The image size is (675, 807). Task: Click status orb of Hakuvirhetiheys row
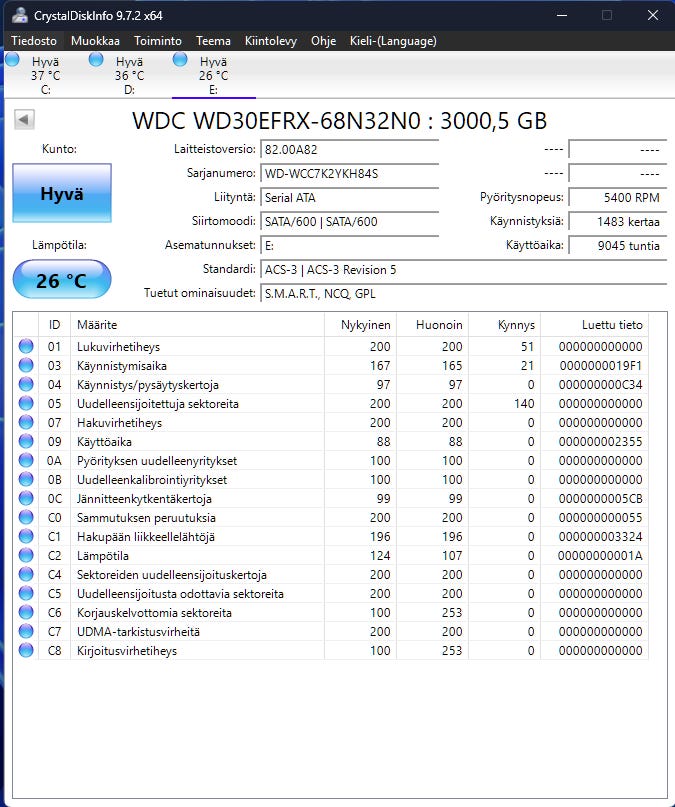point(26,423)
